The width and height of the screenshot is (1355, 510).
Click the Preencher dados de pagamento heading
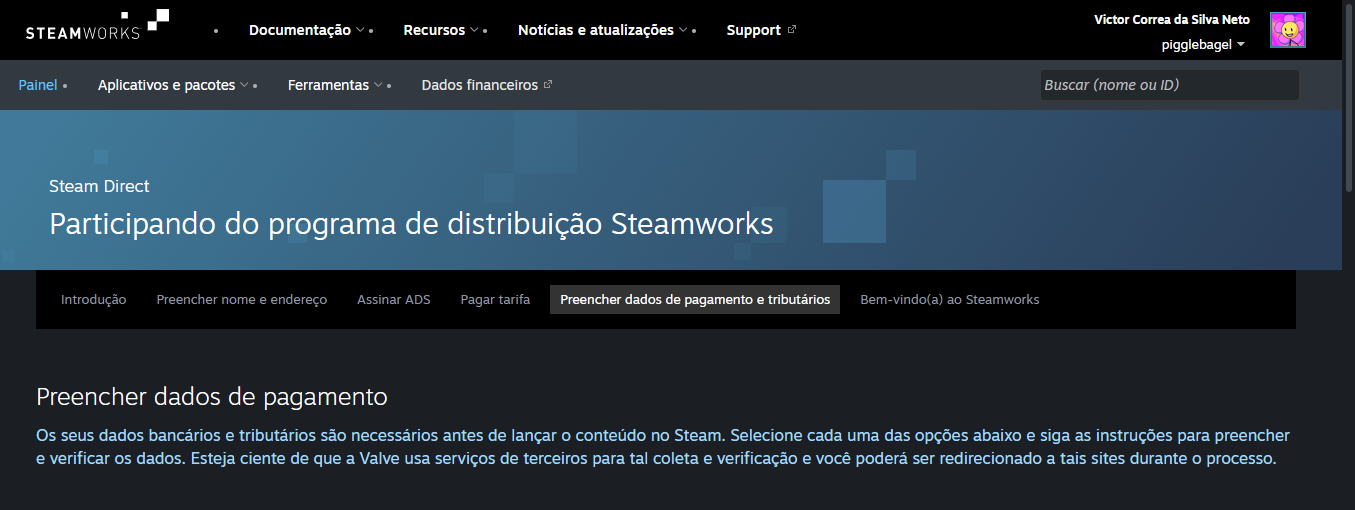pos(212,397)
